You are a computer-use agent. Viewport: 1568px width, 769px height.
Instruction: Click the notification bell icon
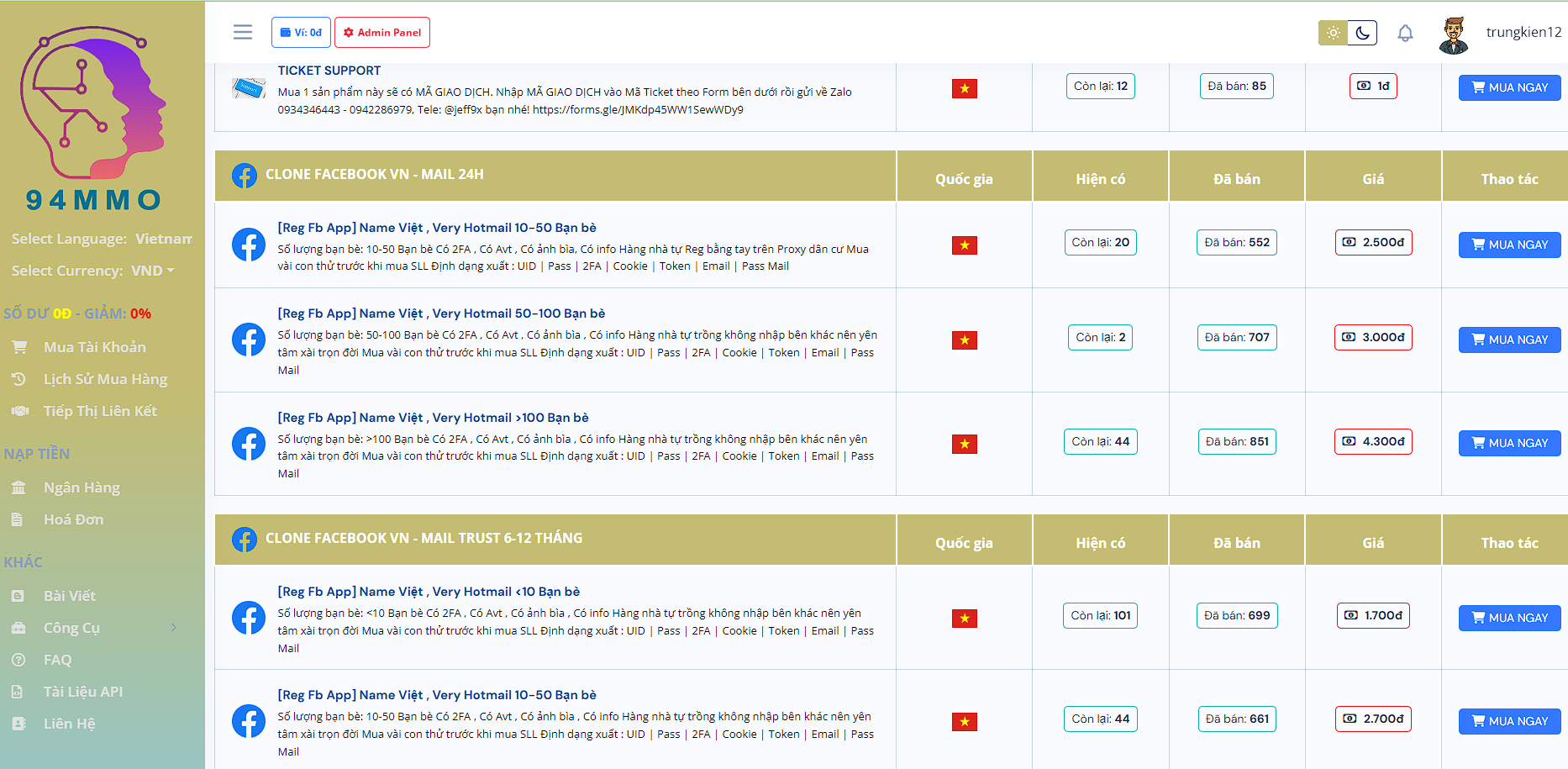1405,33
